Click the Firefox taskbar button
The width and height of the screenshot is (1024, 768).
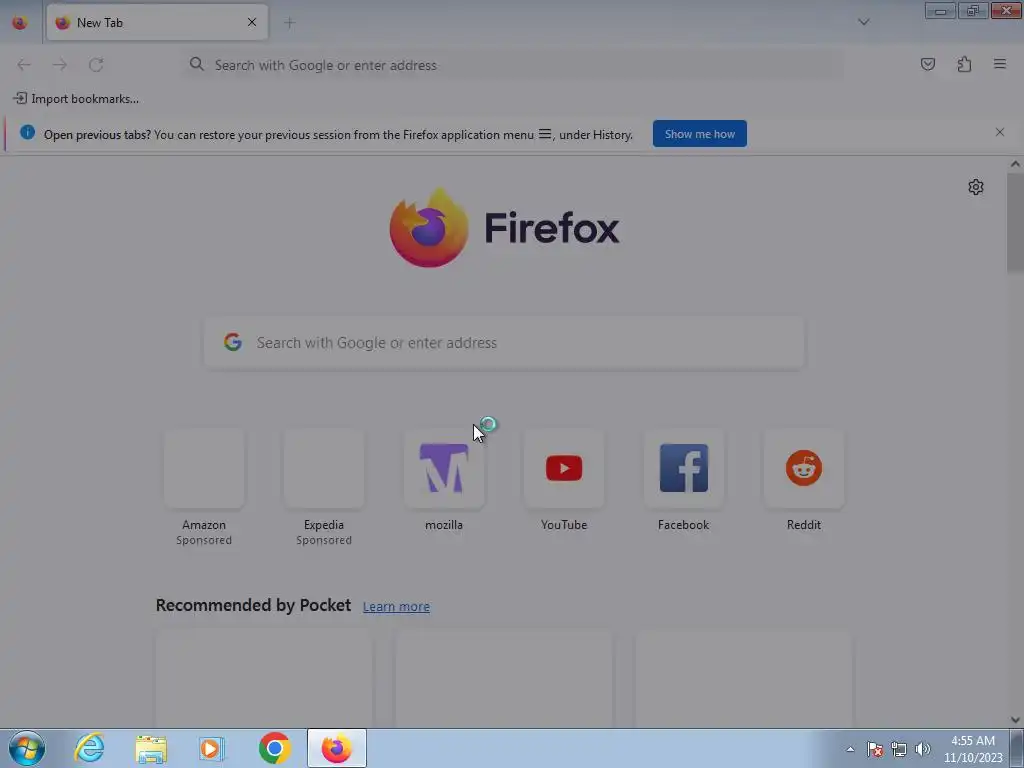337,748
